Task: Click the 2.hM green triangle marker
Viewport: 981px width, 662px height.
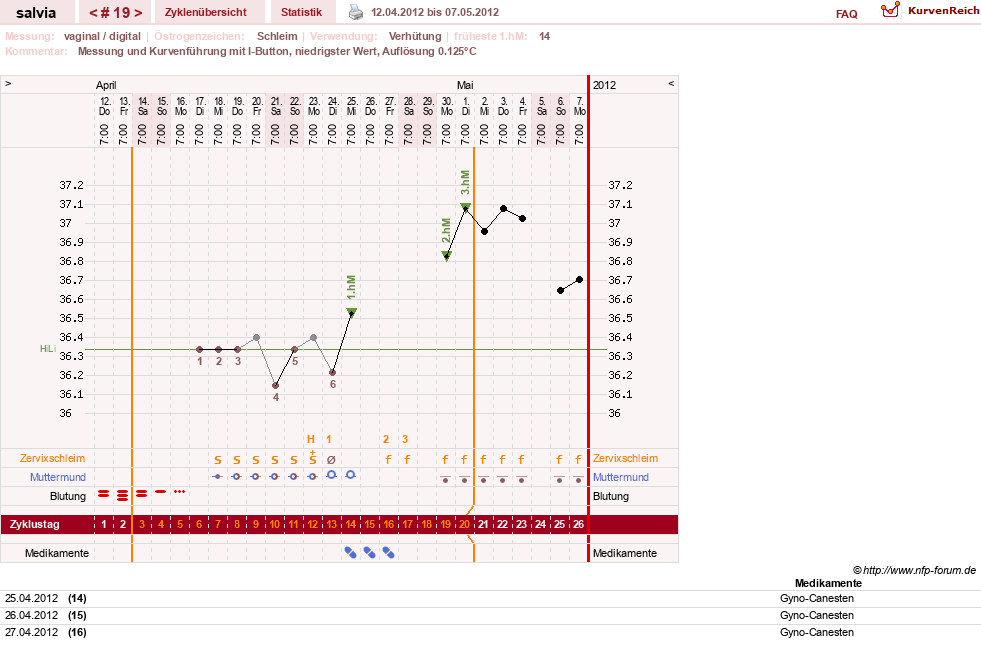Action: 447,255
